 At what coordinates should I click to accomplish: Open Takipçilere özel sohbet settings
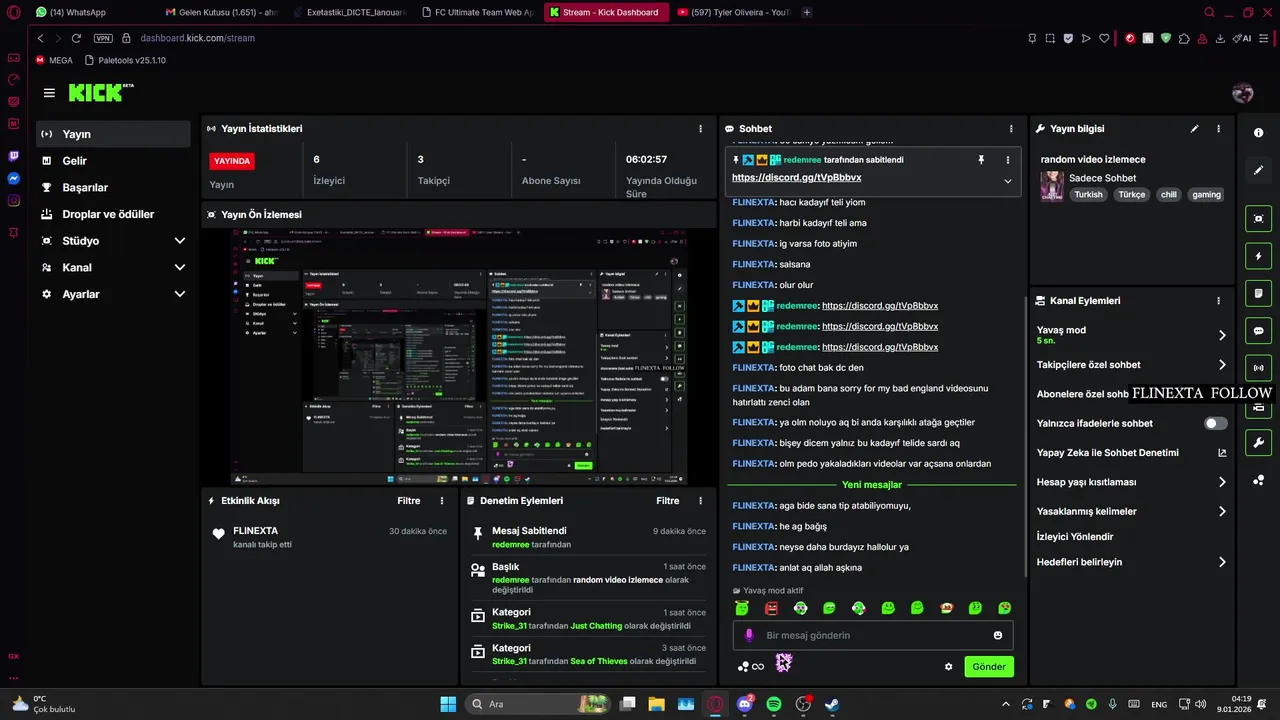pos(1132,365)
